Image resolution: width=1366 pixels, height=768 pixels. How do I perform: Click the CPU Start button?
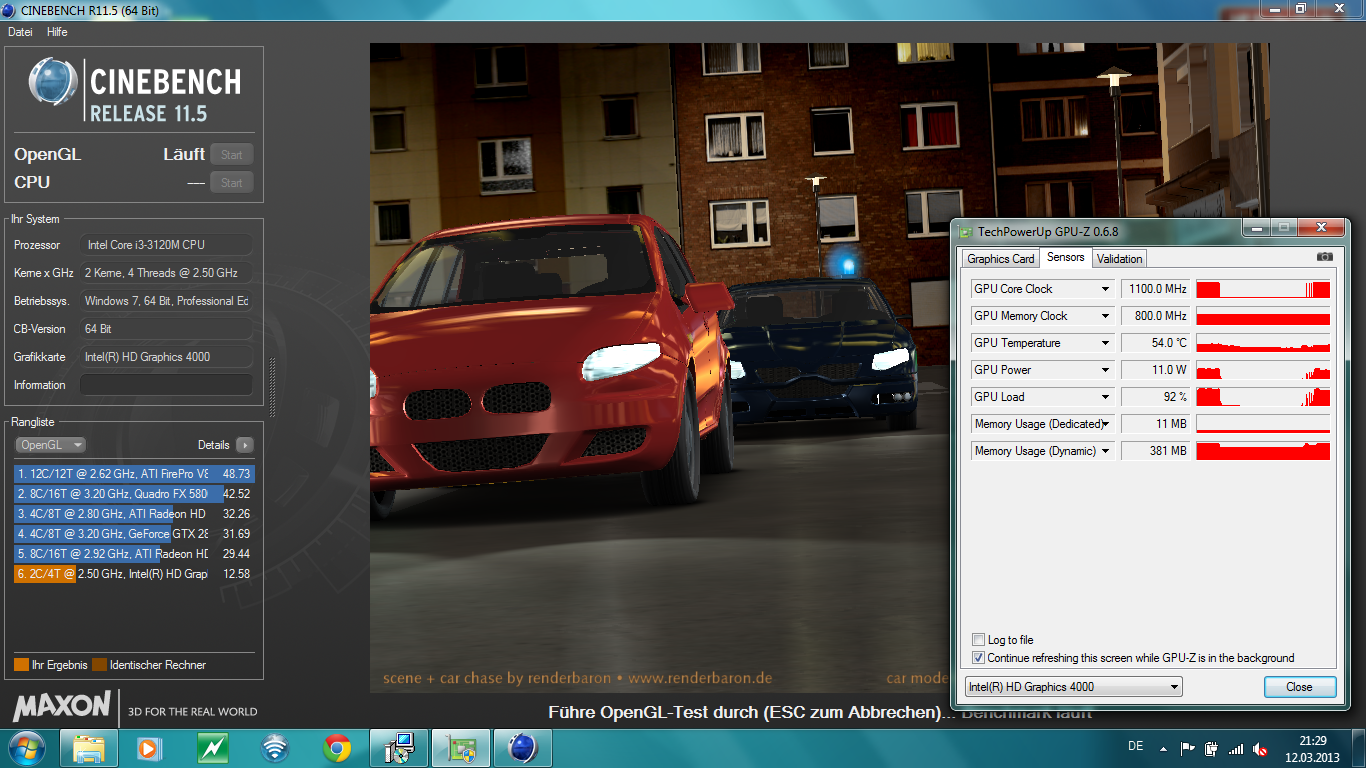pyautogui.click(x=232, y=183)
